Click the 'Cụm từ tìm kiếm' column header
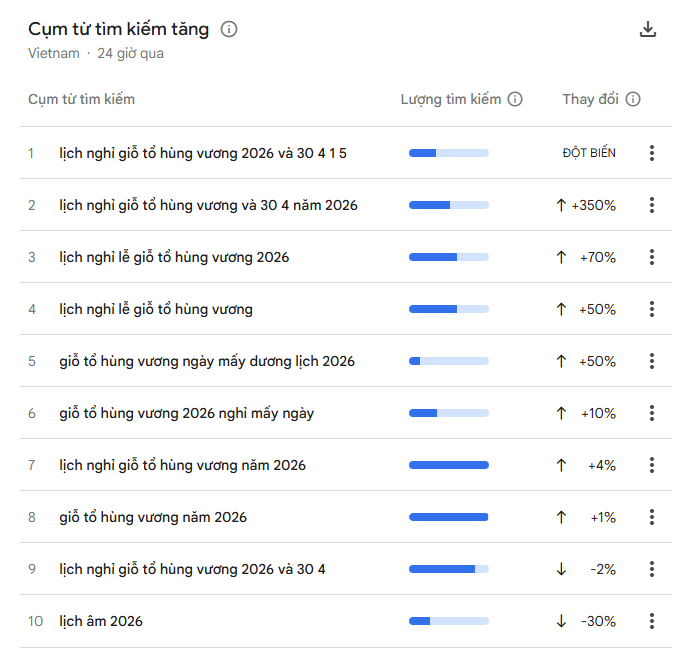Image resolution: width=677 pixels, height=649 pixels. (81, 99)
